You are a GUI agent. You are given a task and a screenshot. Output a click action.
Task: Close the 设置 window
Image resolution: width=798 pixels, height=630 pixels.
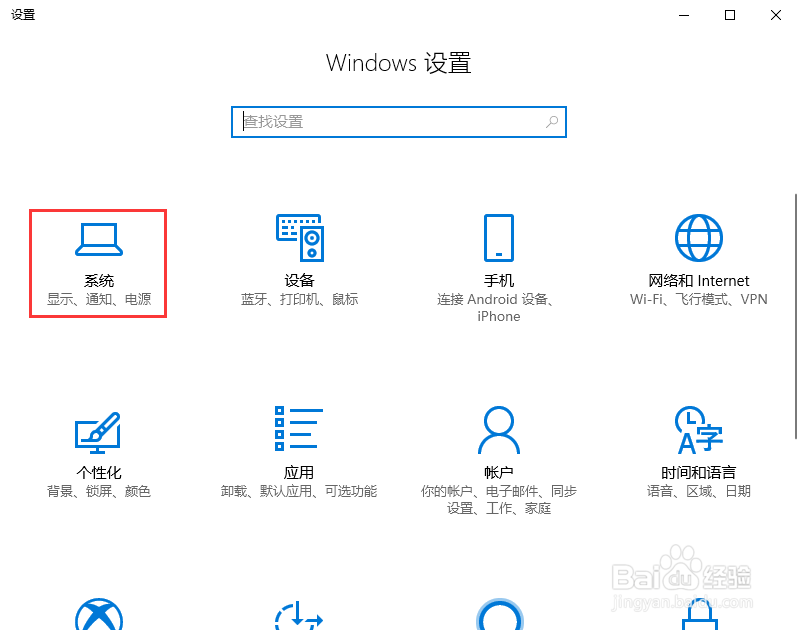tap(776, 15)
